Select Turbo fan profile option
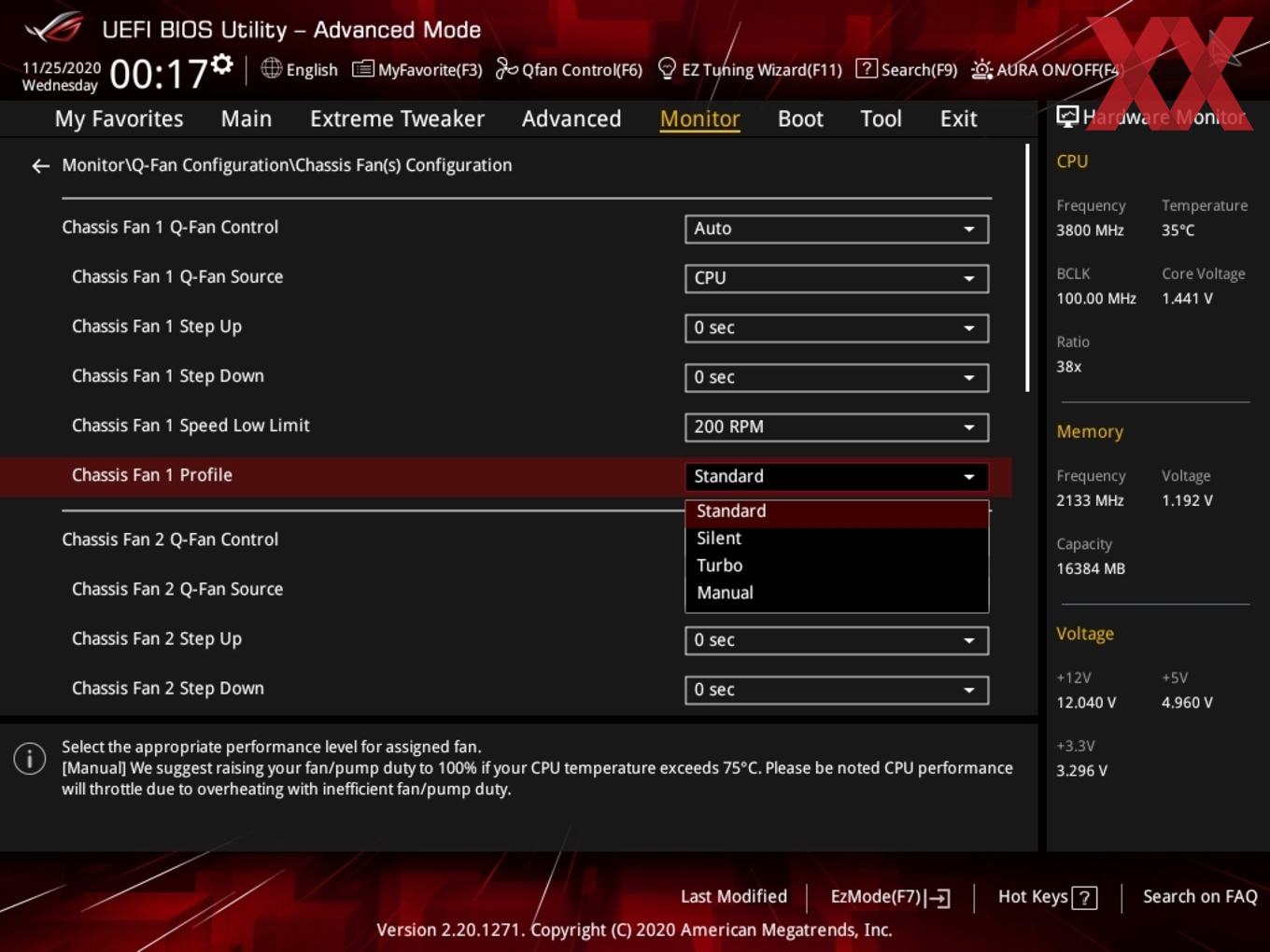 (837, 566)
